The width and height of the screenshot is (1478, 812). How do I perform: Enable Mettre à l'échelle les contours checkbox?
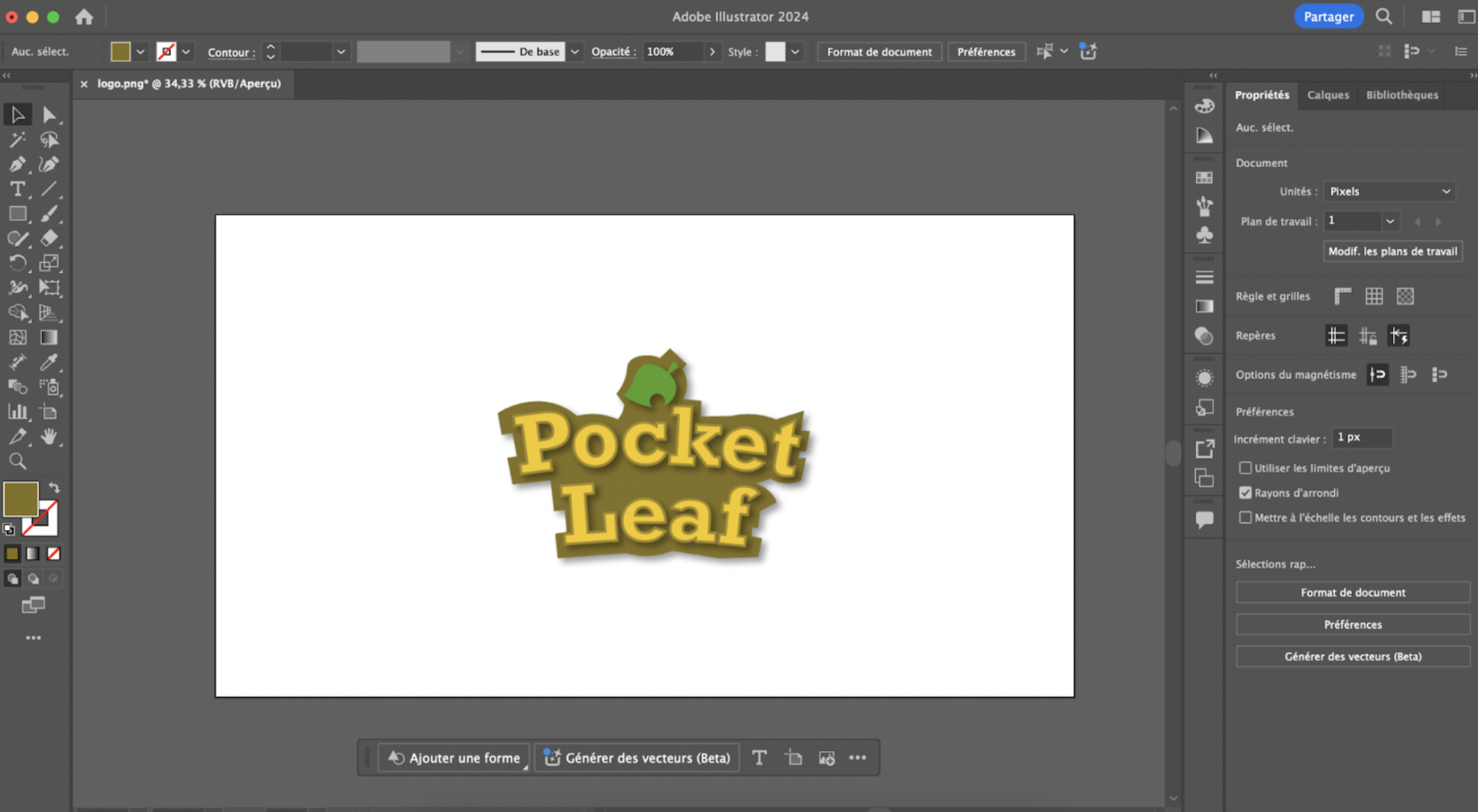tap(1245, 517)
